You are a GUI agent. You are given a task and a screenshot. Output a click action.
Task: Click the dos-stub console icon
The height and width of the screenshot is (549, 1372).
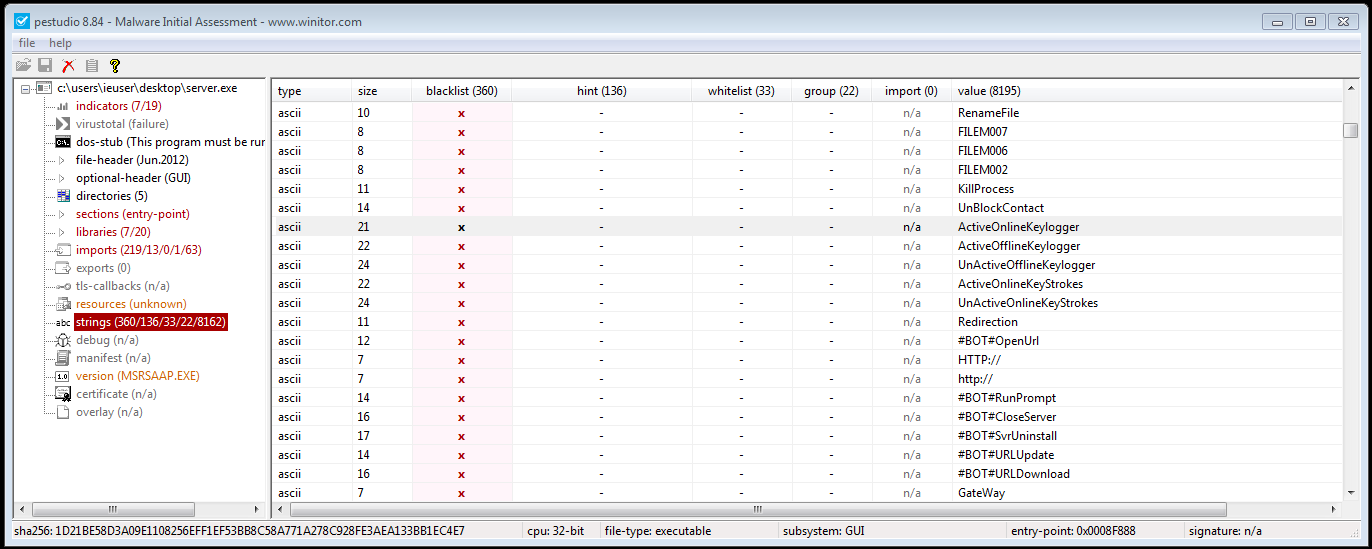click(x=62, y=142)
